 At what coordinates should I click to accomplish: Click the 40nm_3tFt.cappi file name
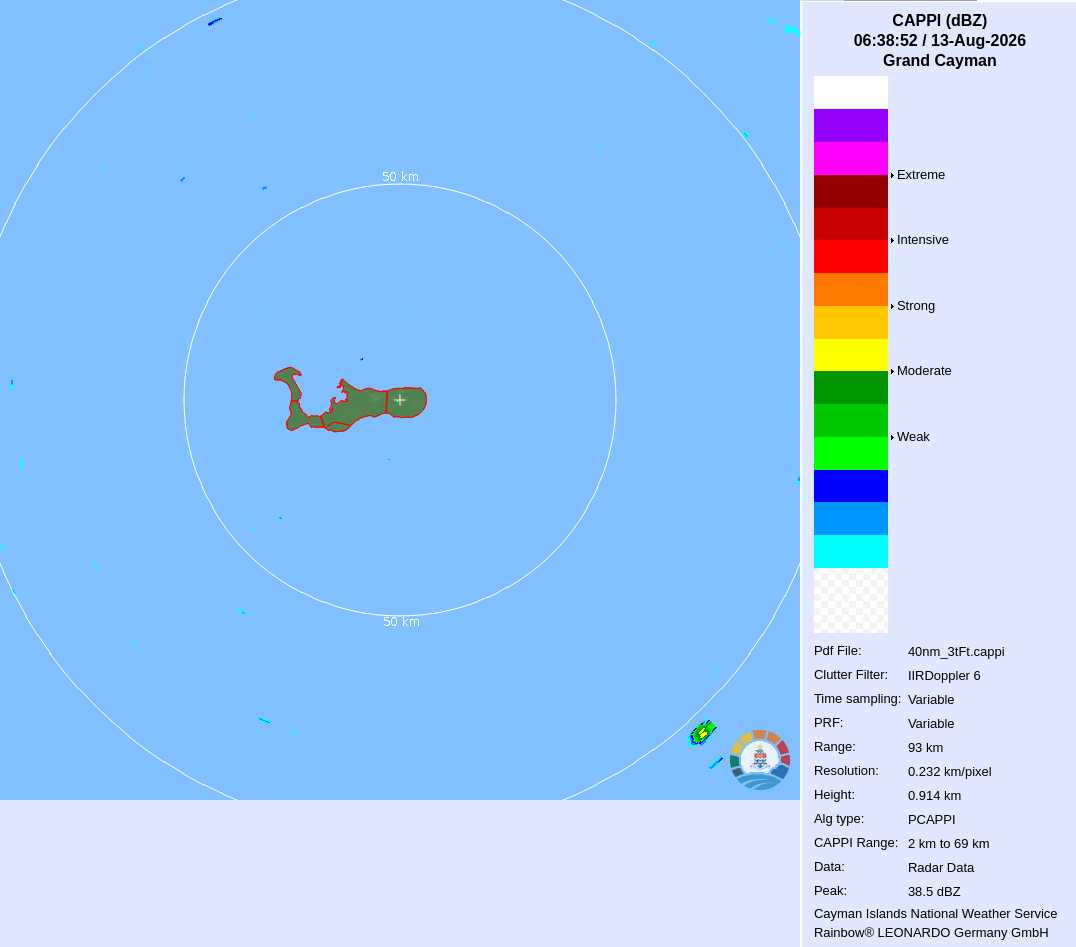point(956,651)
